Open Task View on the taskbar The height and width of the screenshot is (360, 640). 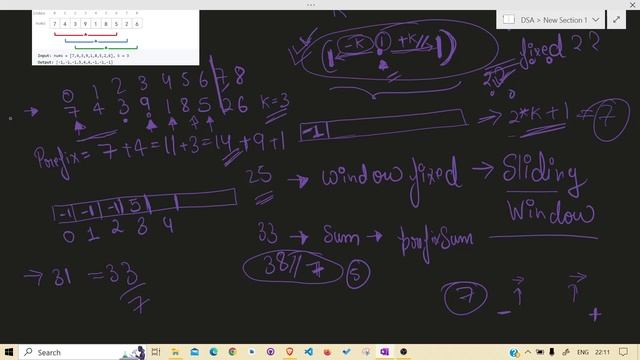point(156,352)
